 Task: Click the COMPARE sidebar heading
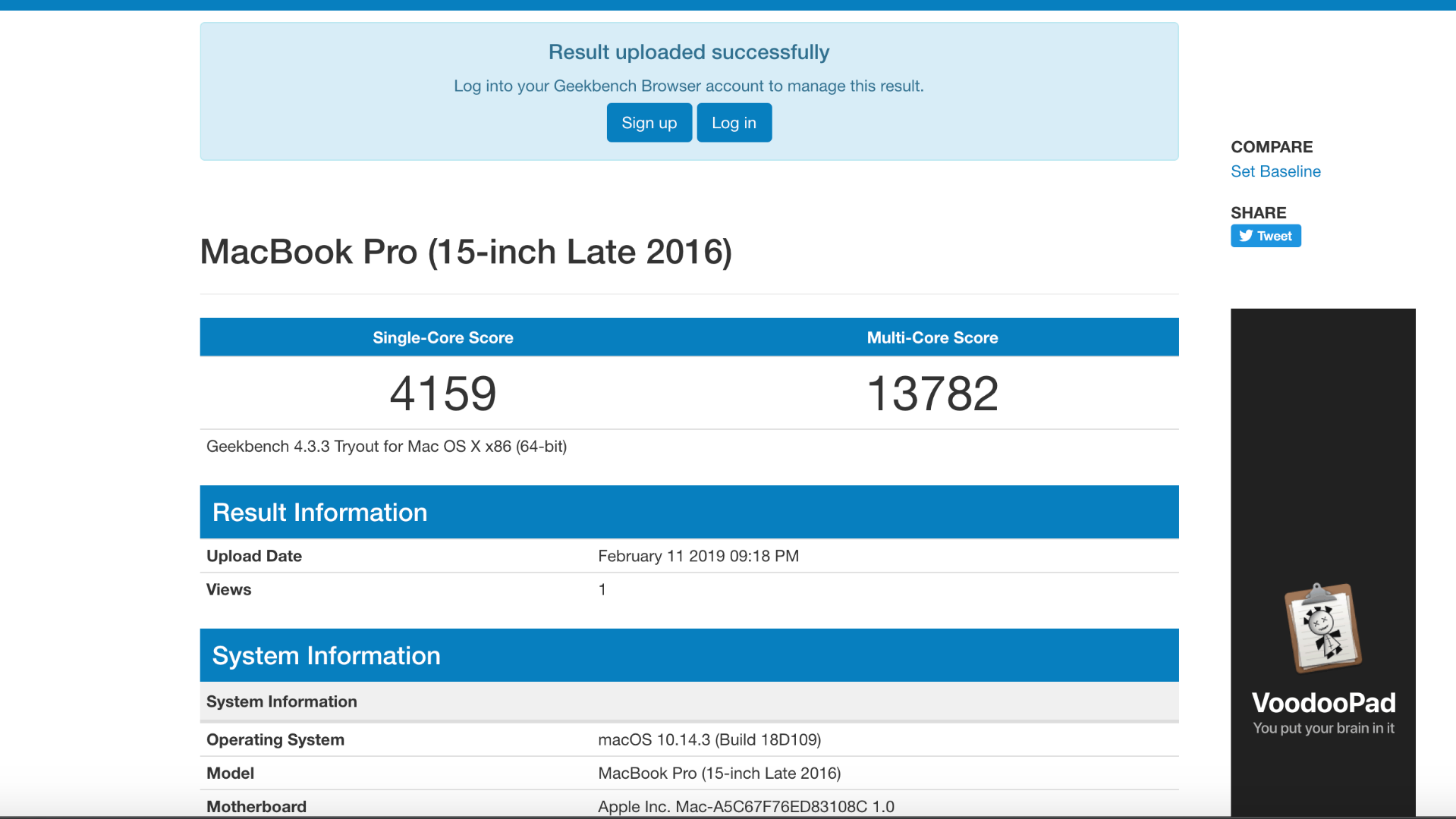point(1272,147)
